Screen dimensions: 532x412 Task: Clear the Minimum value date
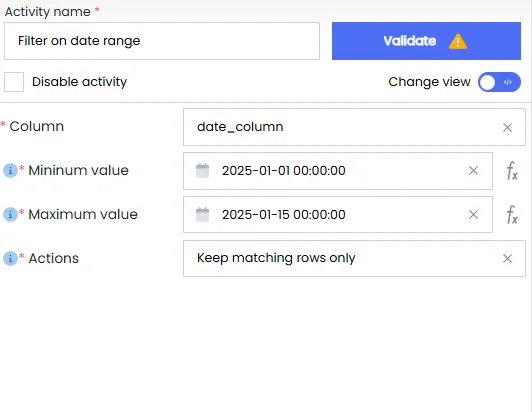(x=473, y=170)
